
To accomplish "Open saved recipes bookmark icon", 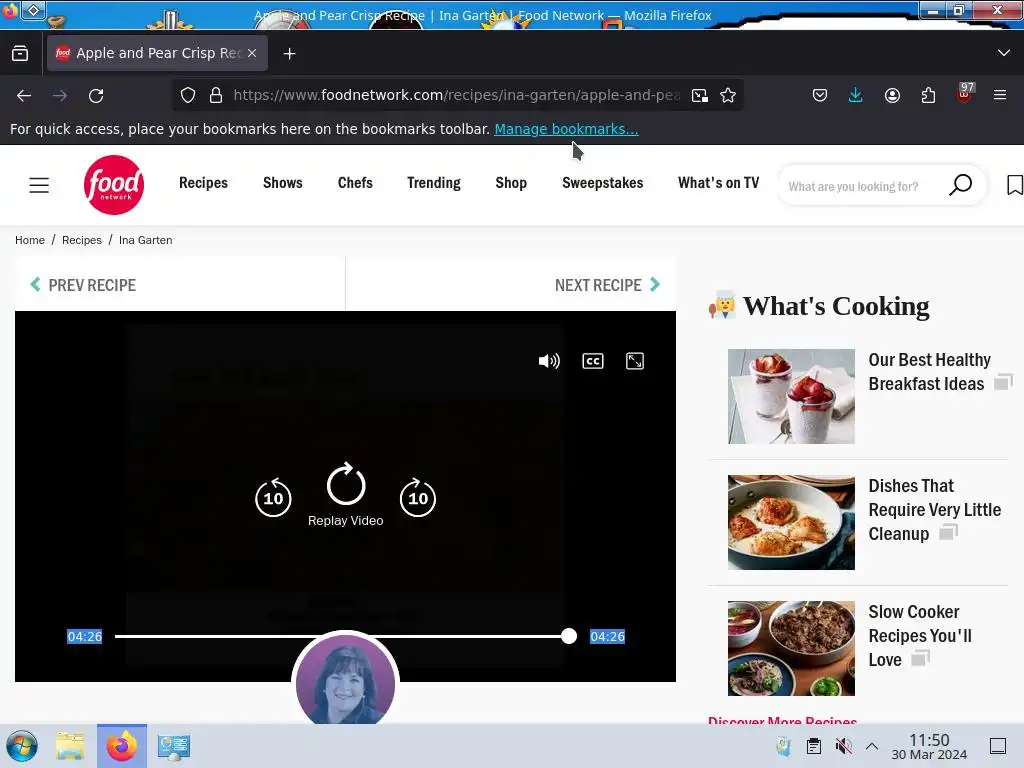I will (1014, 185).
